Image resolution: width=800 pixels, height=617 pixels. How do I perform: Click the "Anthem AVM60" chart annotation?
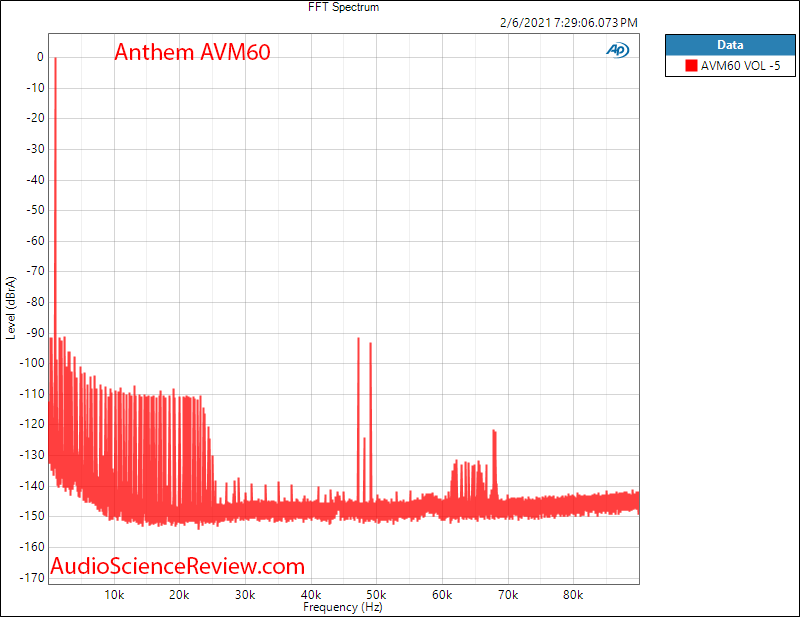pyautogui.click(x=192, y=52)
